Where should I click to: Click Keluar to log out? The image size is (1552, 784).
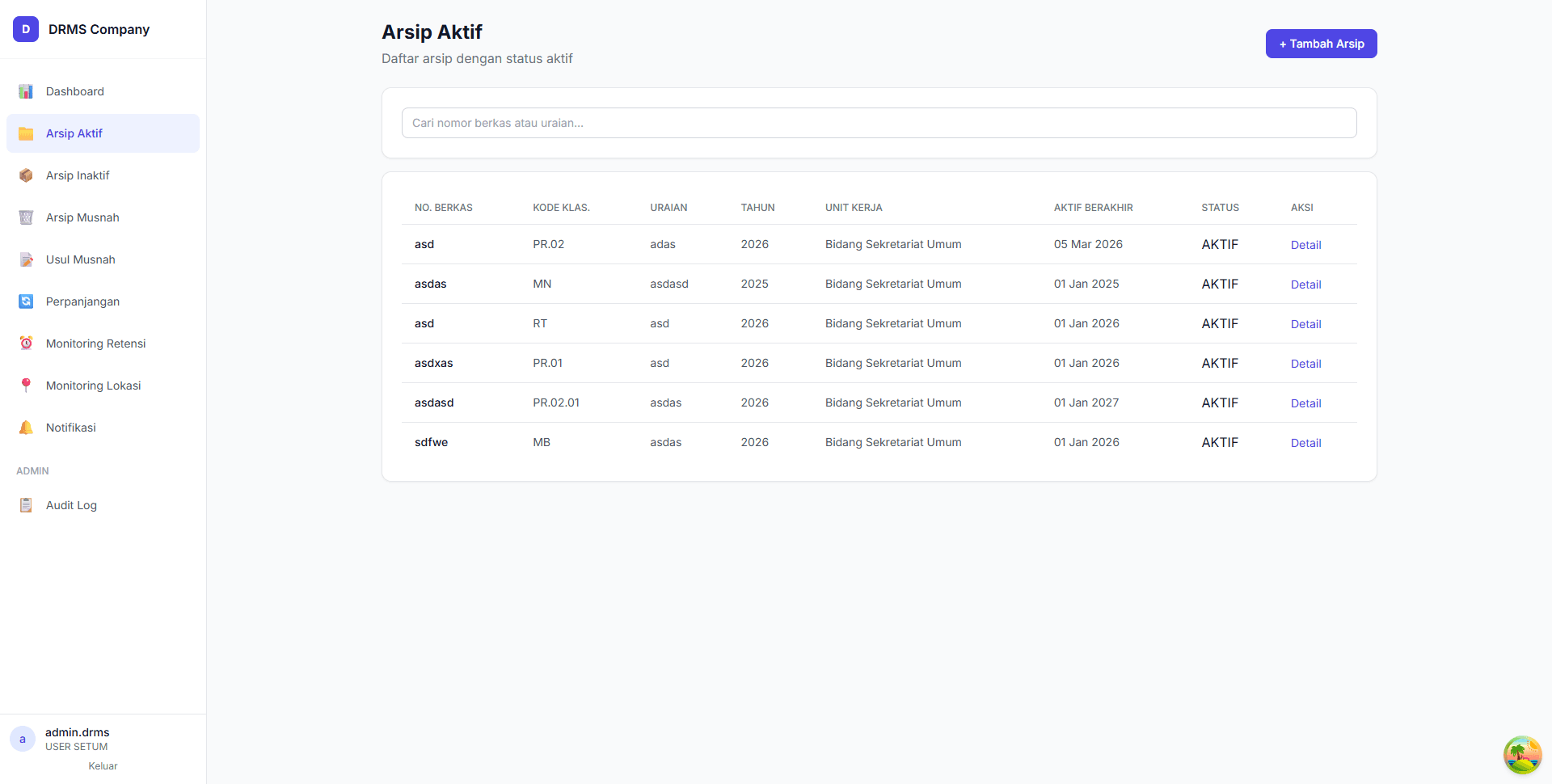point(103,766)
